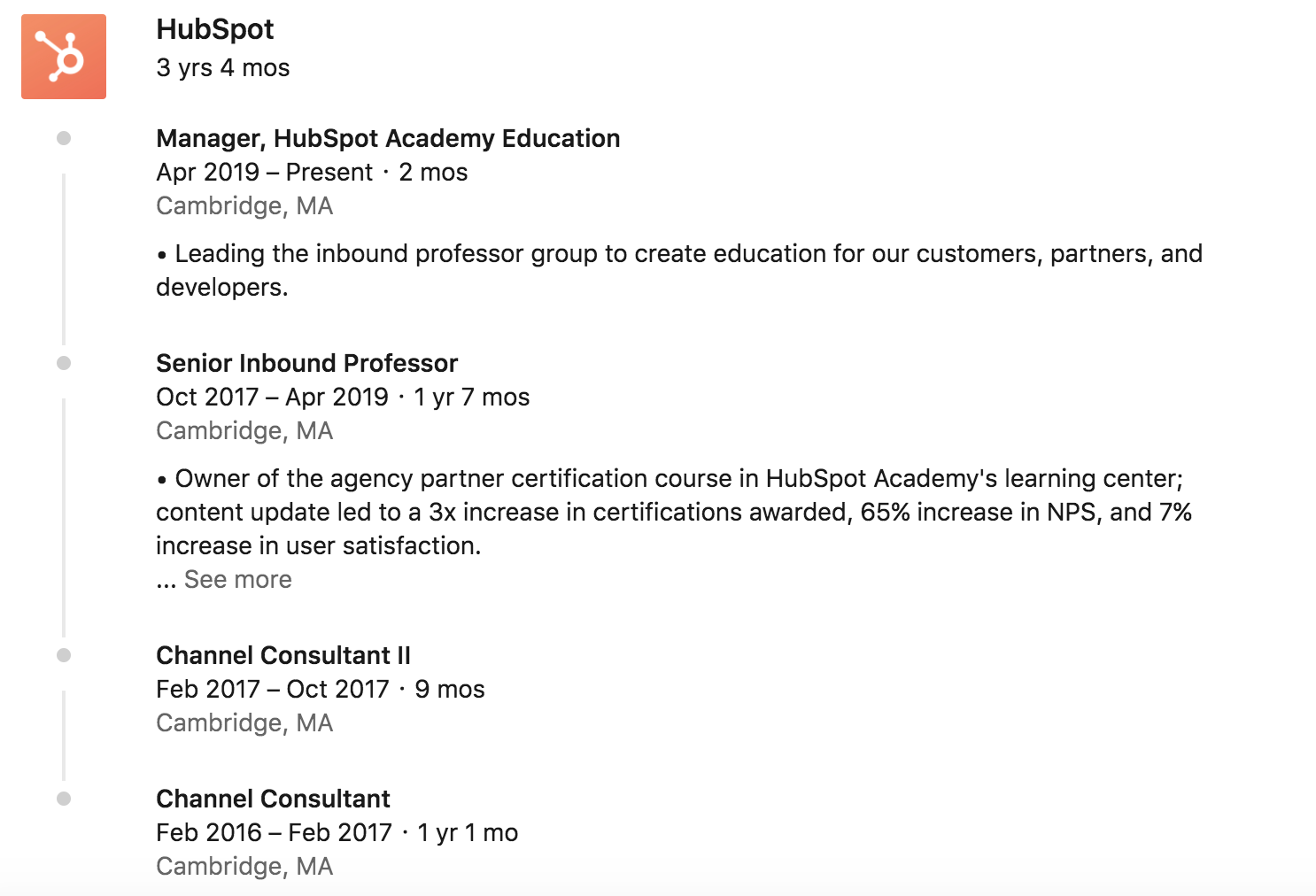Click the inbound professor group description text
The height and width of the screenshot is (896, 1316).
[x=679, y=270]
